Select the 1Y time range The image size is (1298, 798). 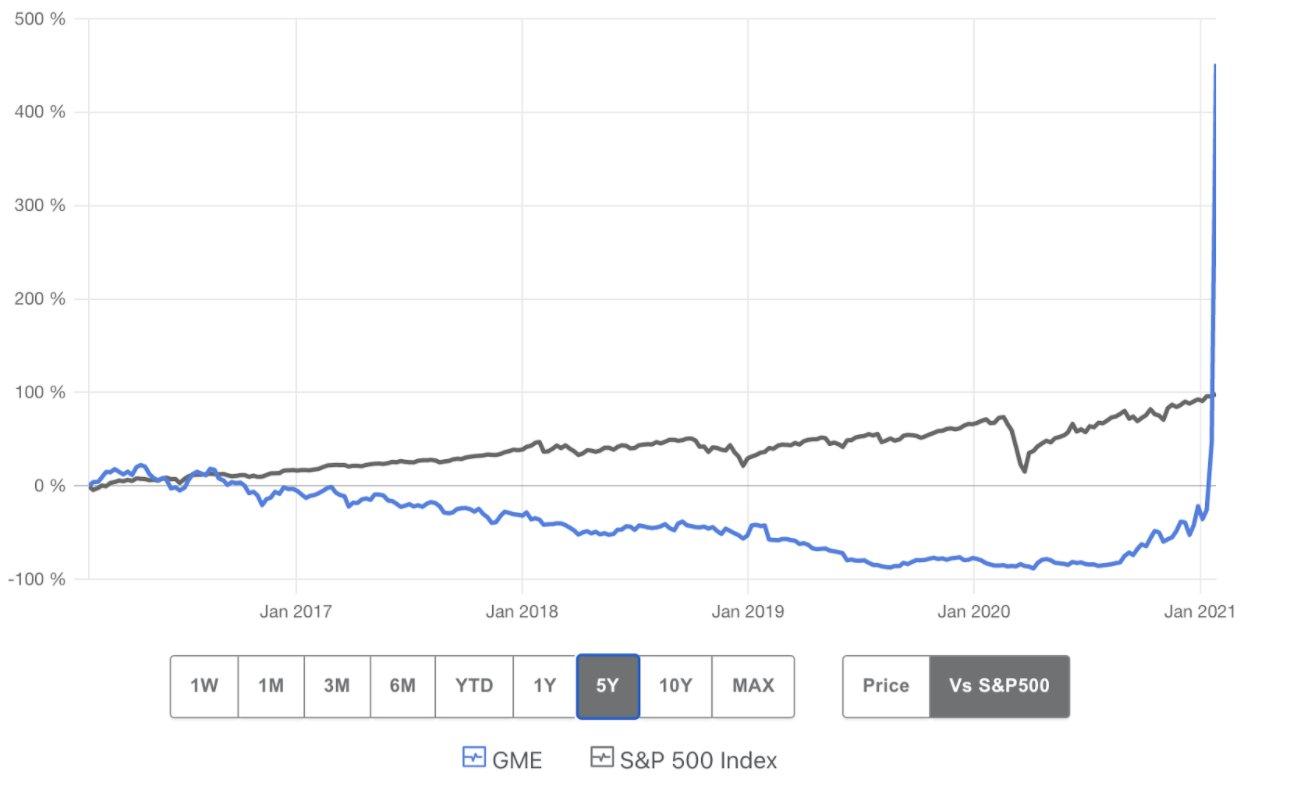pos(545,686)
